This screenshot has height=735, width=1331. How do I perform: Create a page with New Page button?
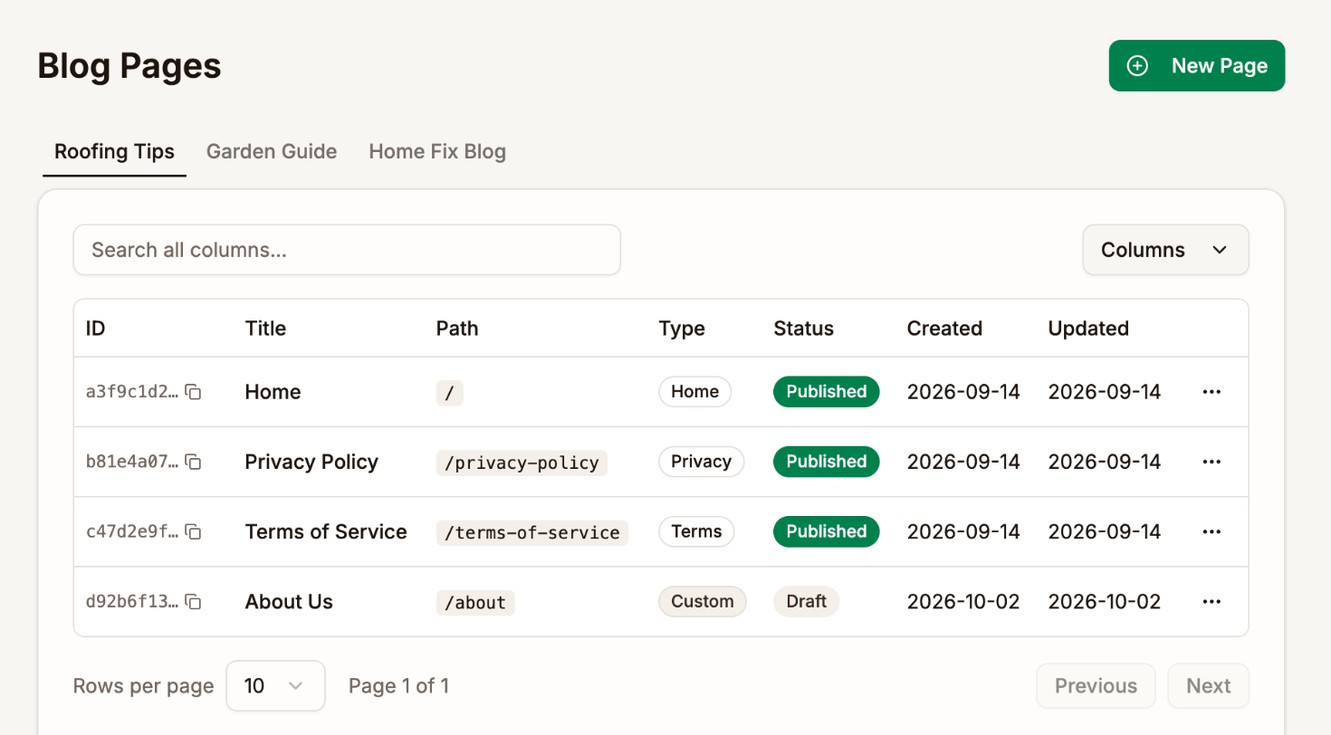(1196, 66)
